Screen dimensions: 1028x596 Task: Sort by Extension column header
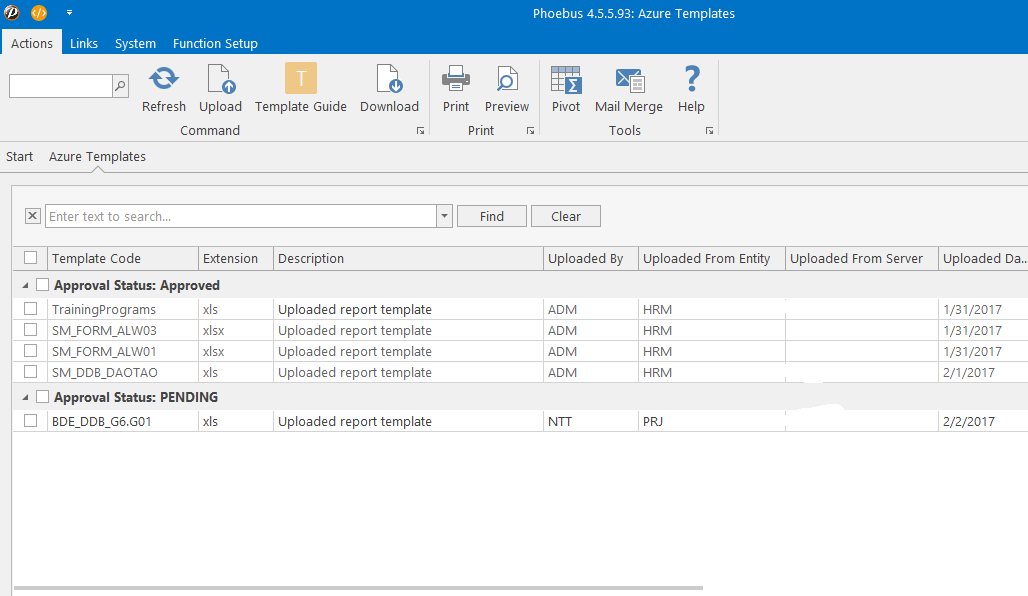(x=236, y=258)
